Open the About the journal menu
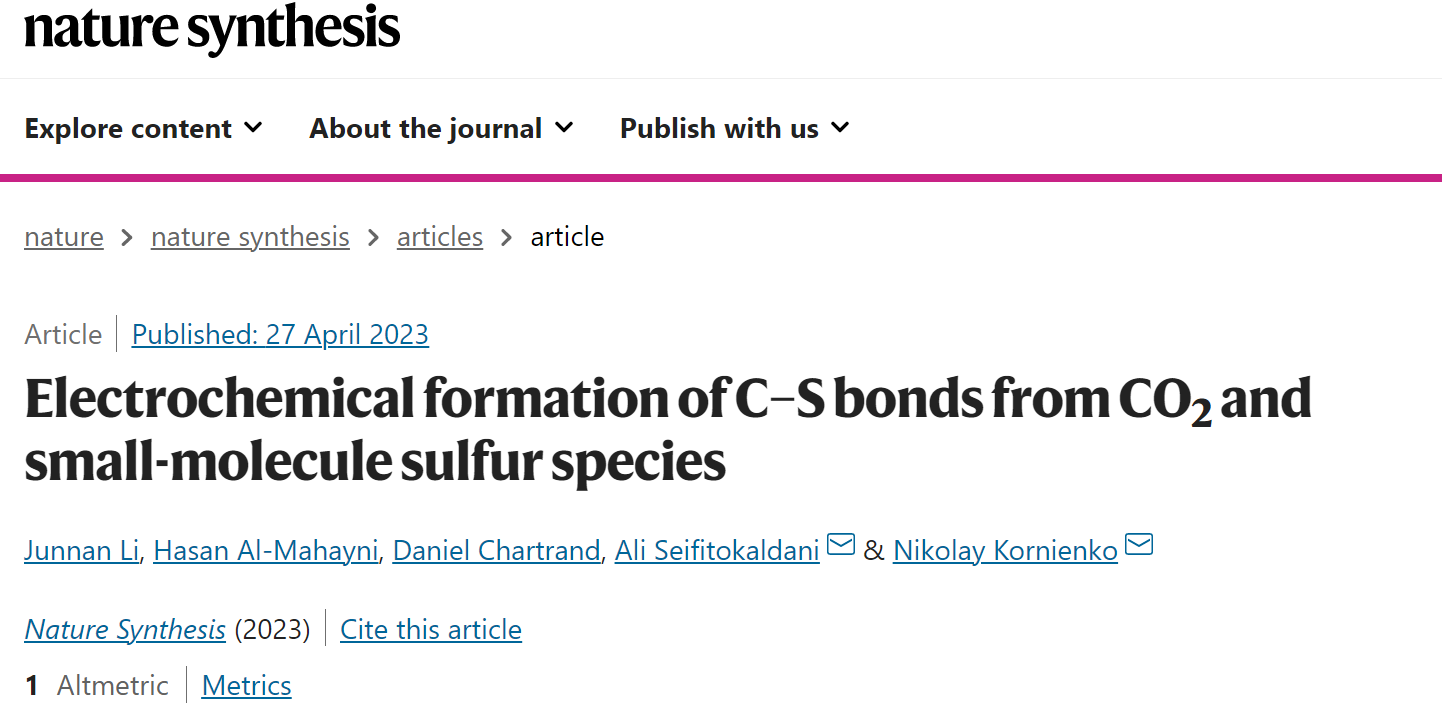 click(442, 128)
